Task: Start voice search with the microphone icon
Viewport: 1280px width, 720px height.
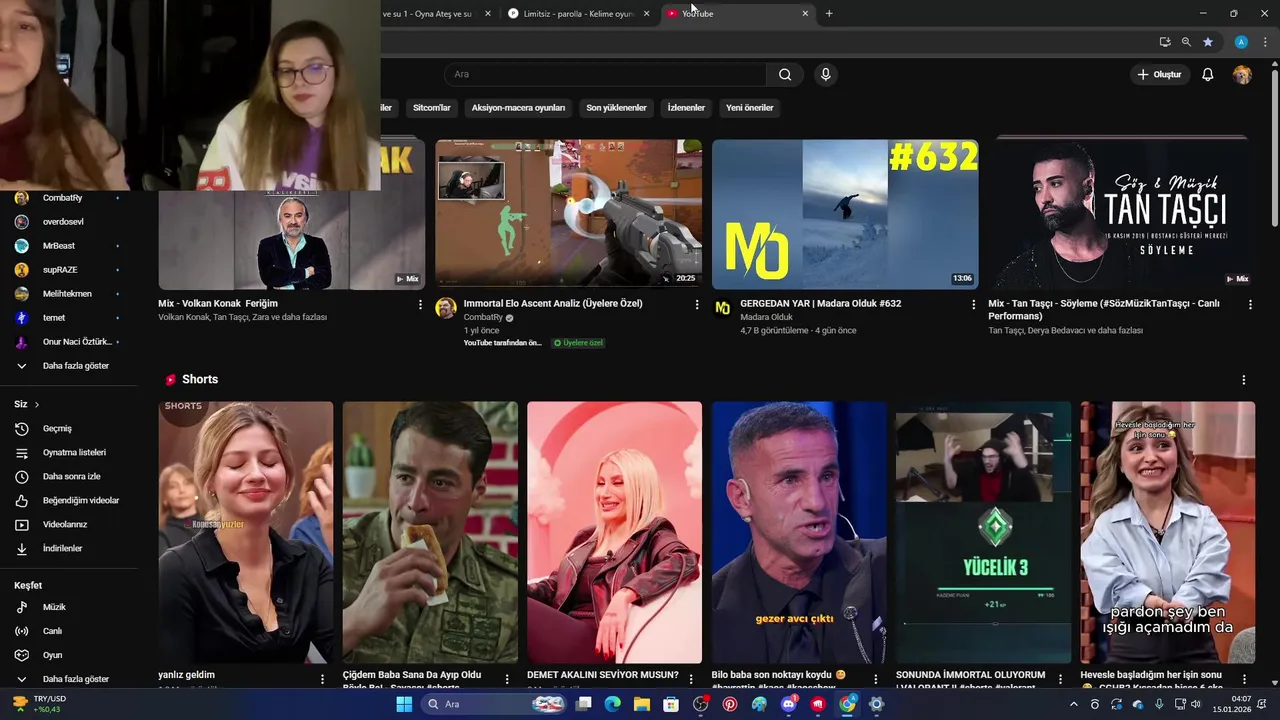Action: [825, 74]
